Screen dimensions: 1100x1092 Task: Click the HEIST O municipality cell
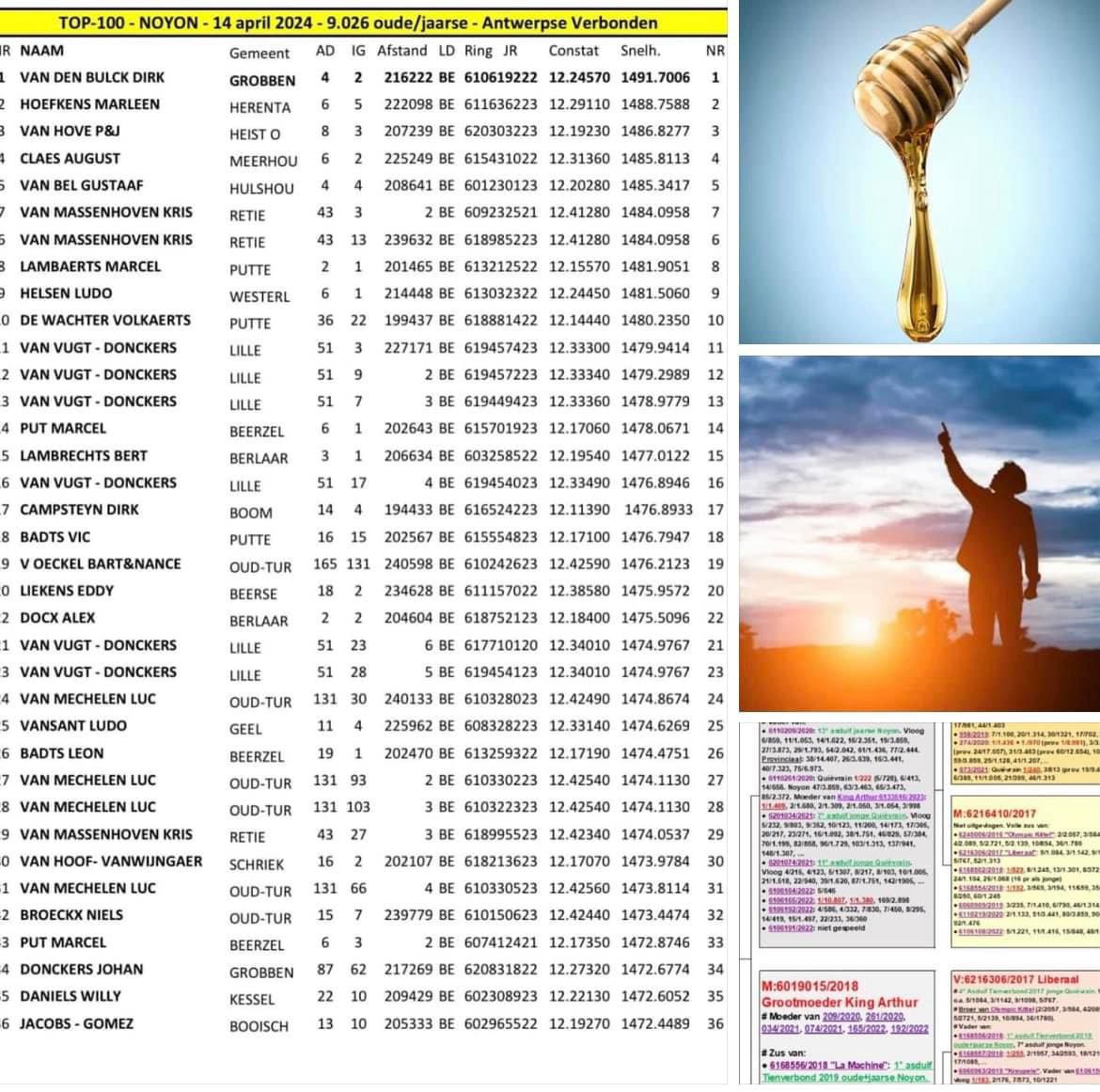(x=255, y=135)
